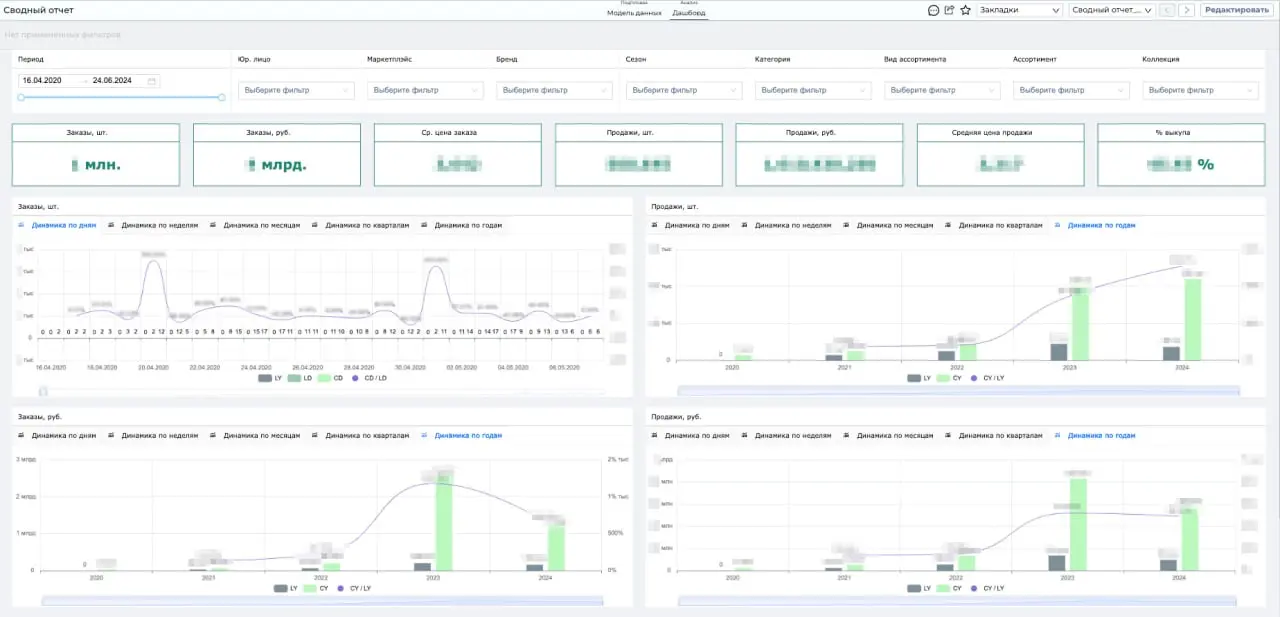Image resolution: width=1280 pixels, height=617 pixels.
Task: Click the right handle of Период slider
Action: point(222,97)
